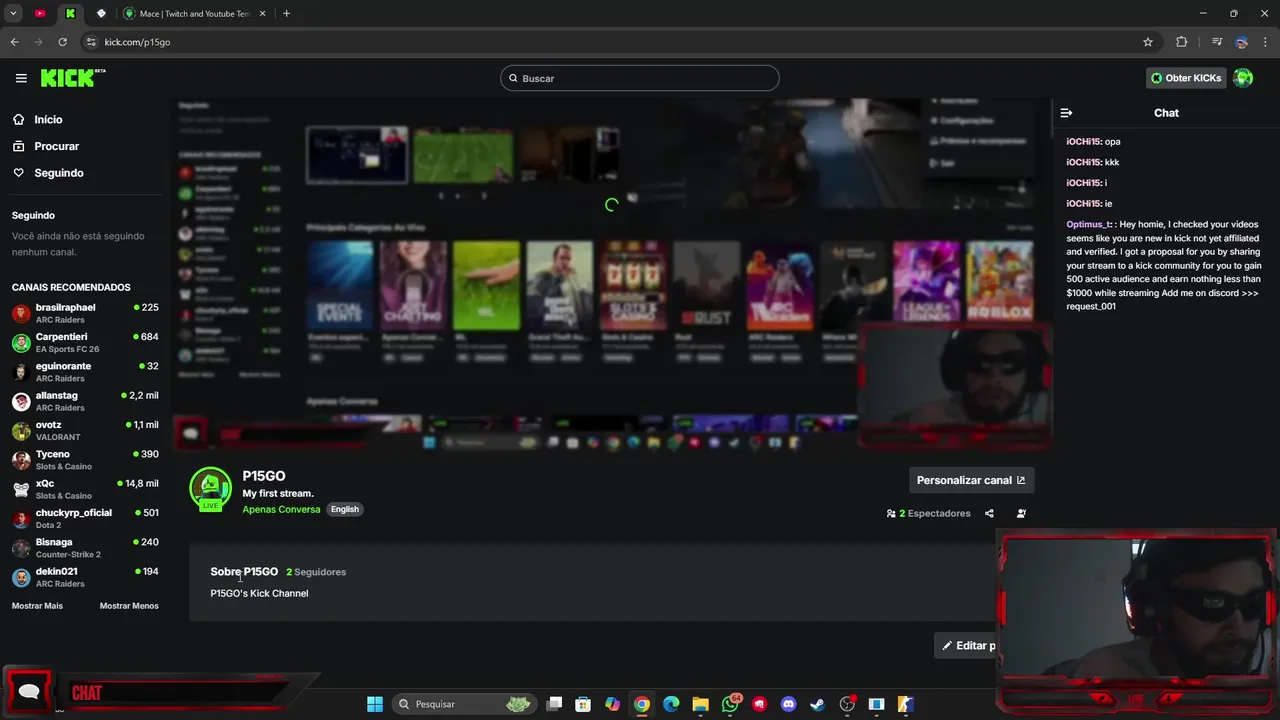
Task: Open Tyceno Slots & Casino channel
Action: pos(85,460)
